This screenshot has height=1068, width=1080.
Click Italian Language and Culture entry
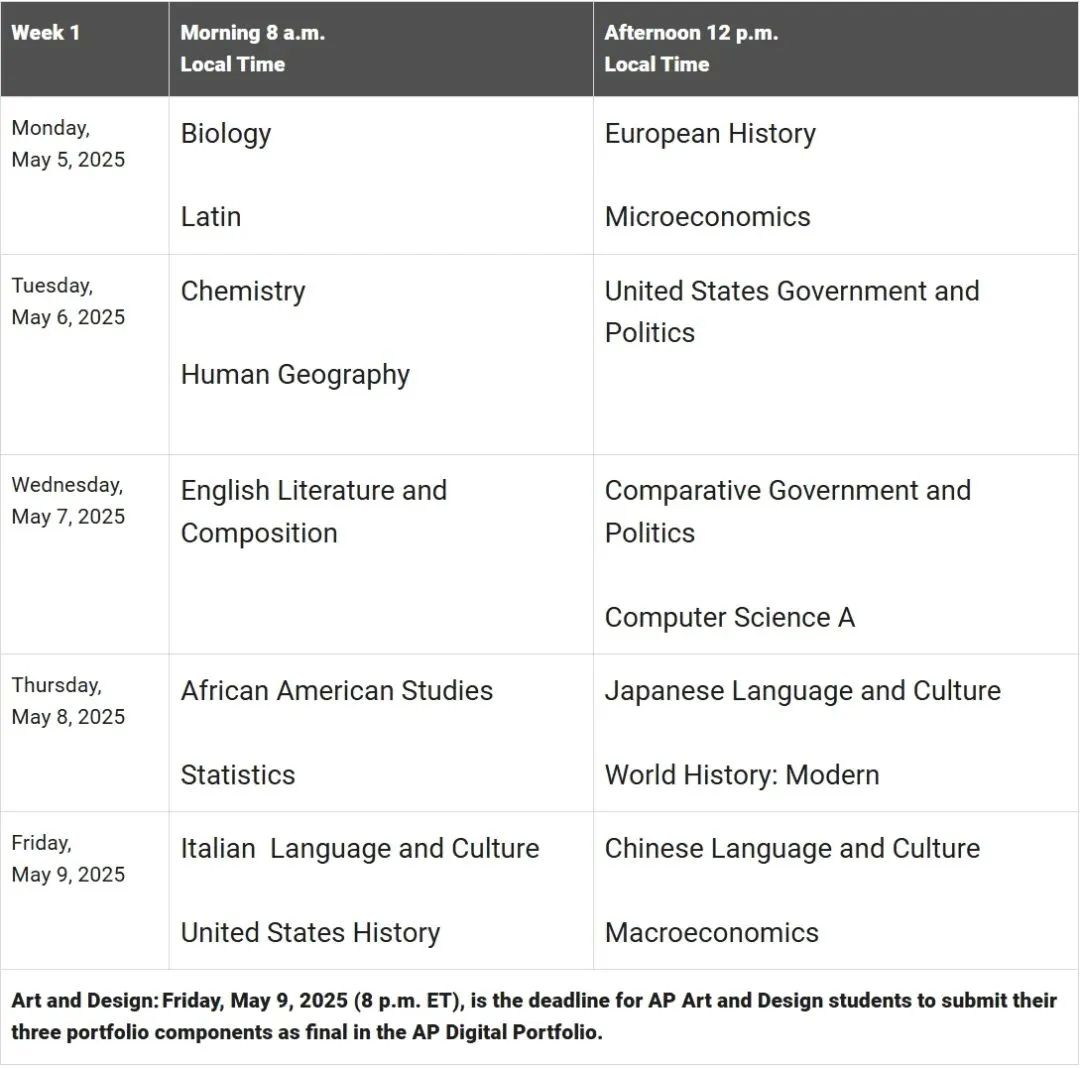tap(359, 849)
